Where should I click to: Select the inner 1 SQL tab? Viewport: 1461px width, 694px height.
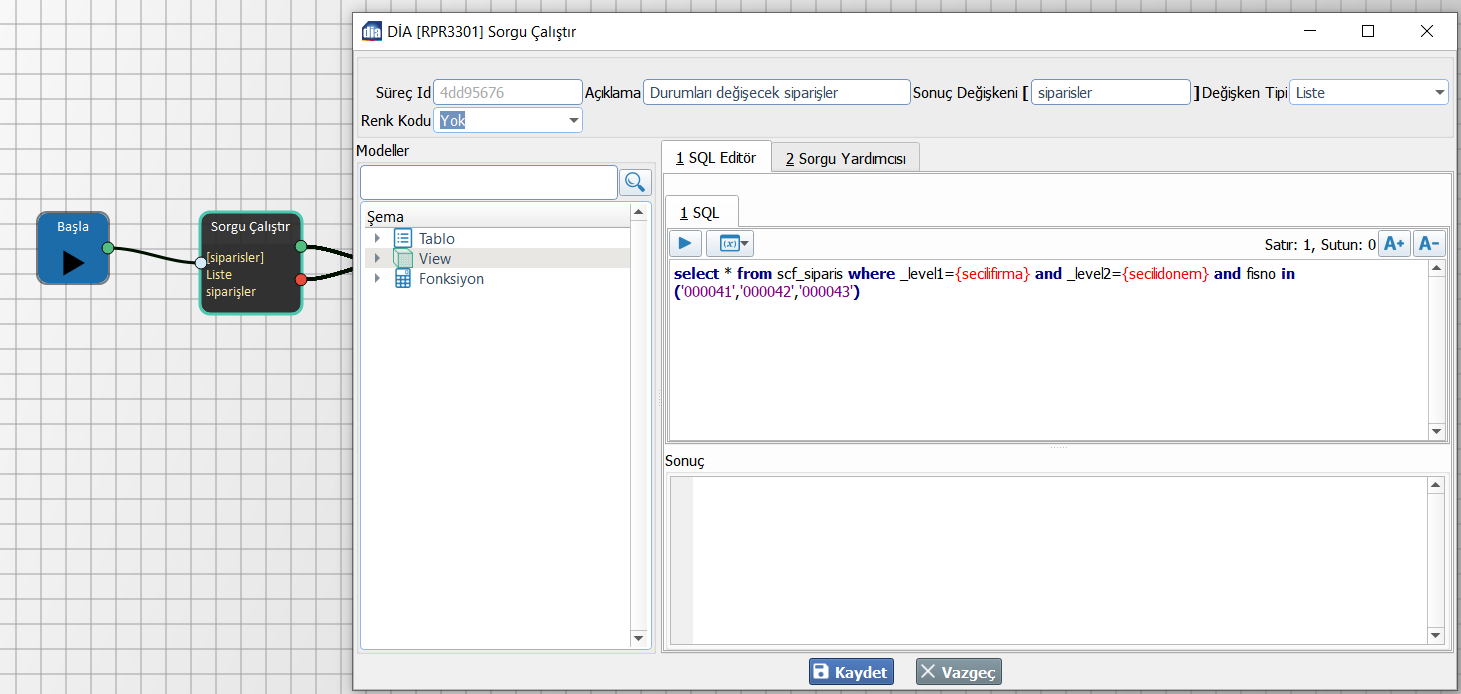tap(700, 213)
